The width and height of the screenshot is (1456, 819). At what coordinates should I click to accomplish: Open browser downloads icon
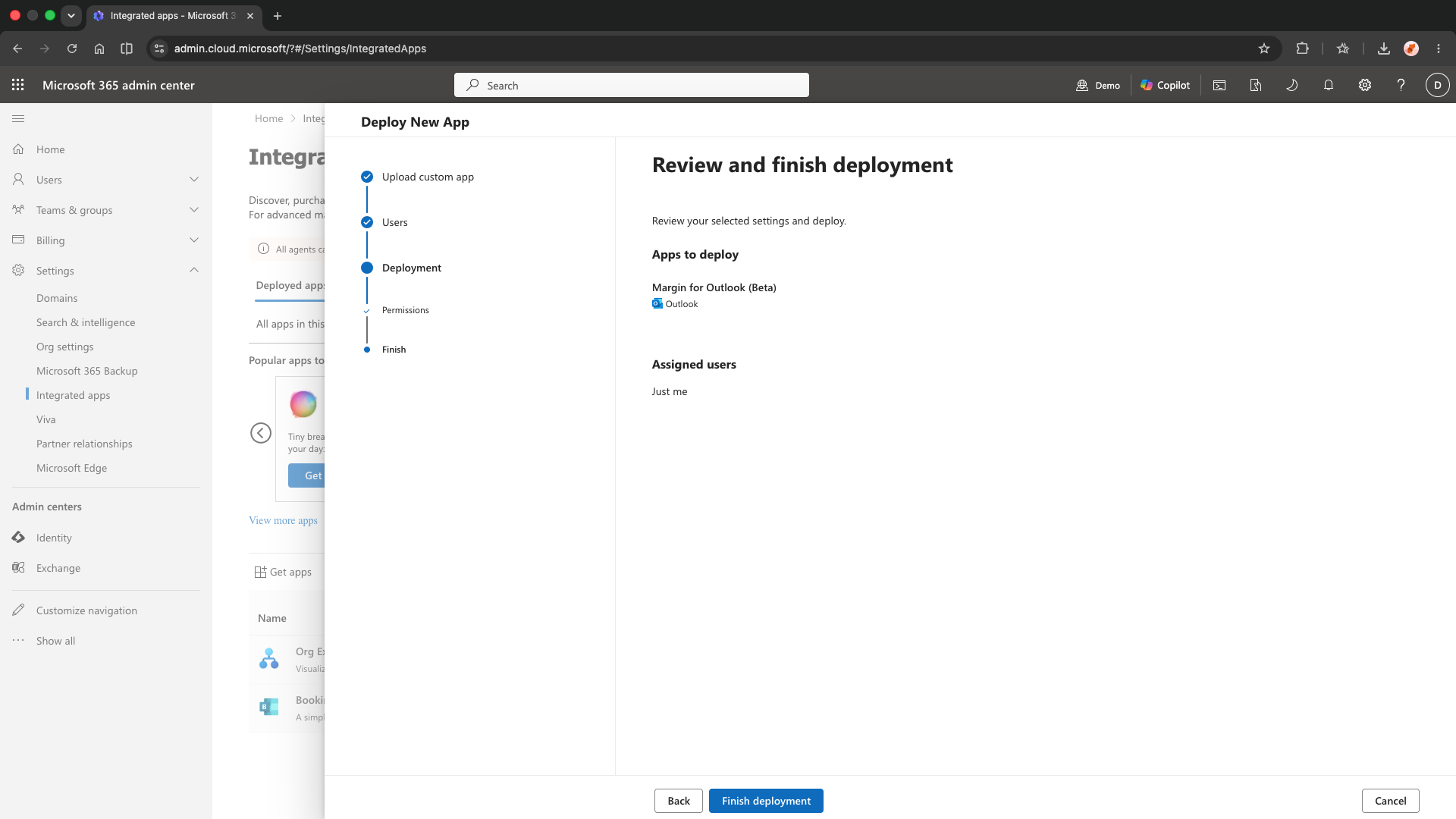coord(1384,49)
